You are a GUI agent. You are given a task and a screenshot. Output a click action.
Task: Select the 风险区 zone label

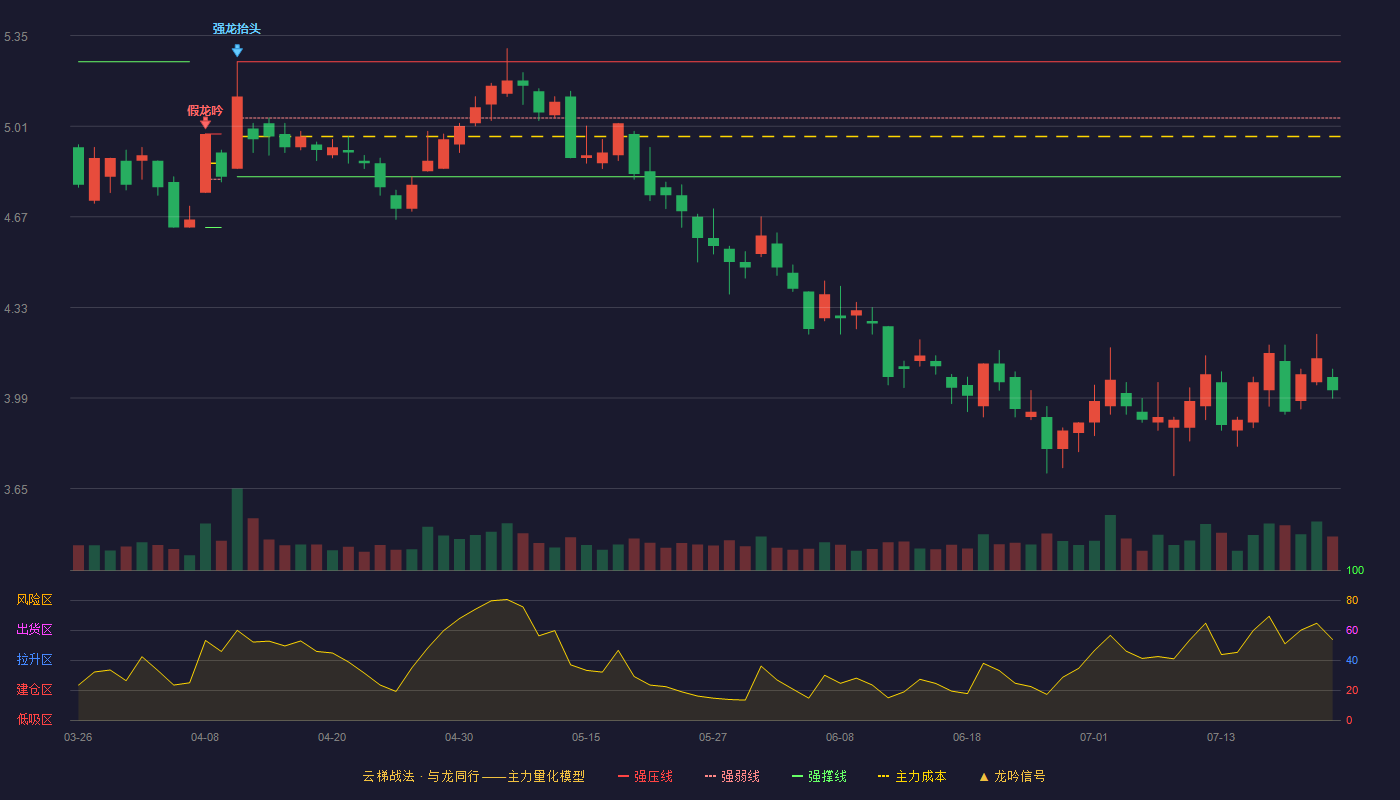pos(34,600)
